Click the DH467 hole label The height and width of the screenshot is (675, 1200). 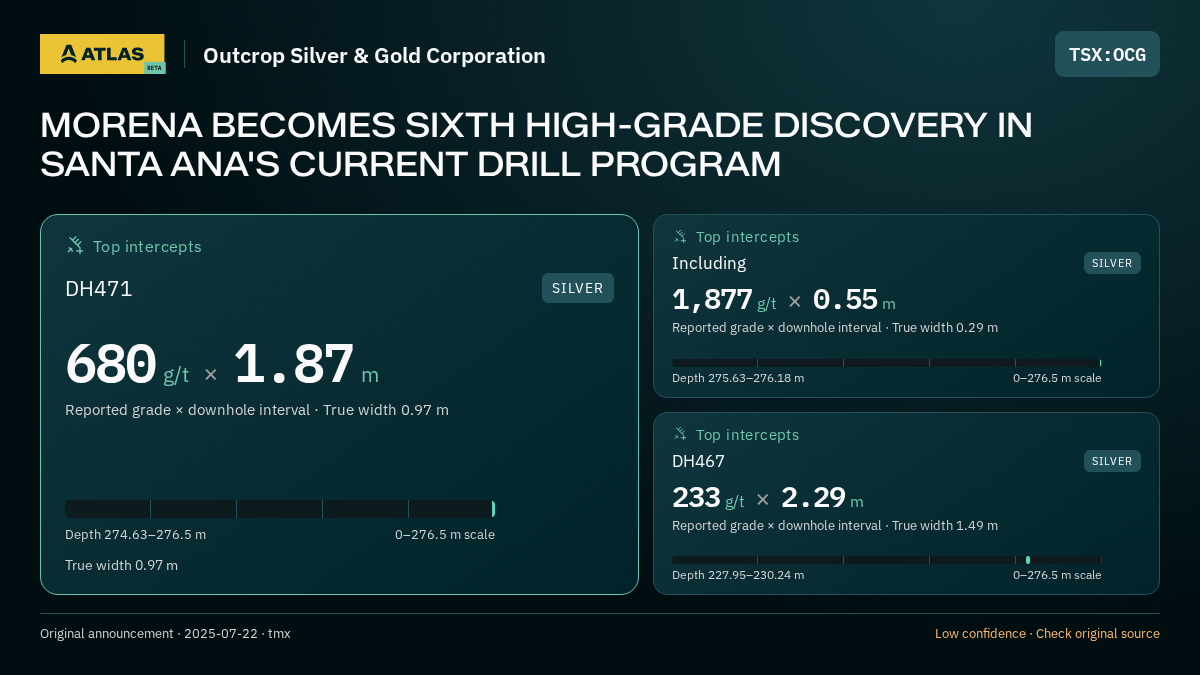[698, 461]
